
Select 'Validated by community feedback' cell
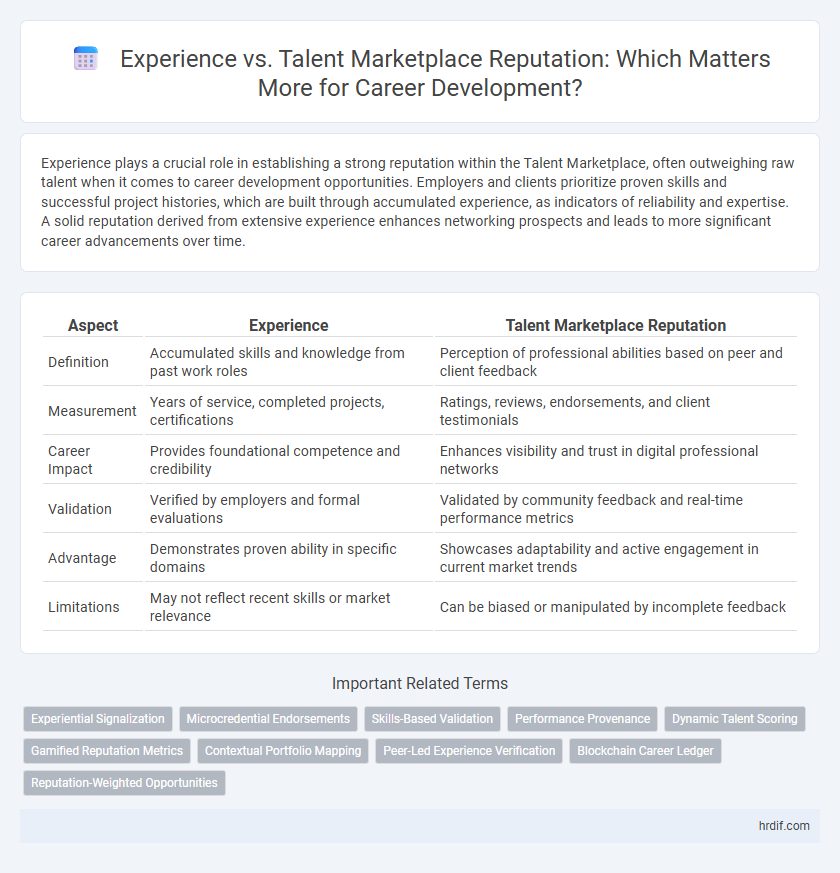pyautogui.click(x=616, y=509)
